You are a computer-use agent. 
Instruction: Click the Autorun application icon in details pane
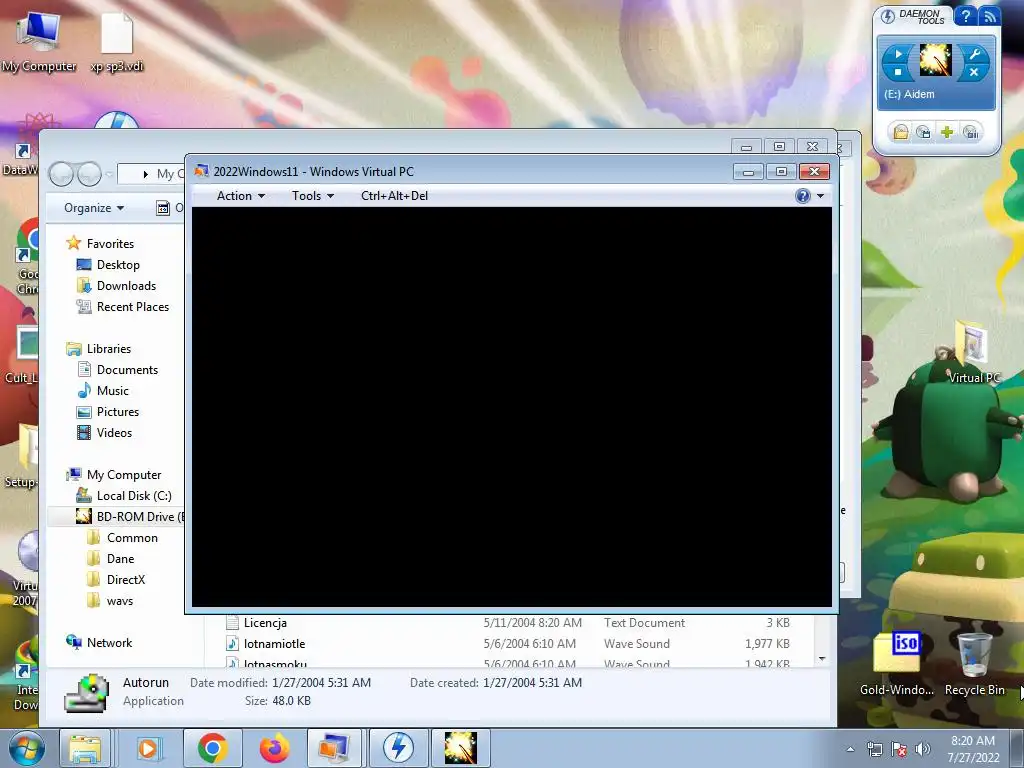click(87, 692)
